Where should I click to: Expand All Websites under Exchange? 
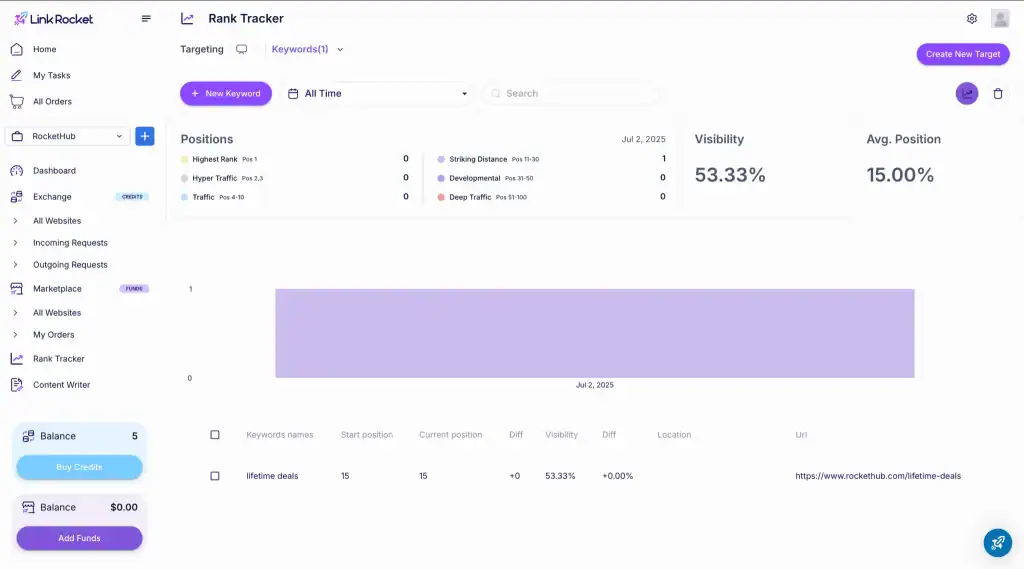16,221
